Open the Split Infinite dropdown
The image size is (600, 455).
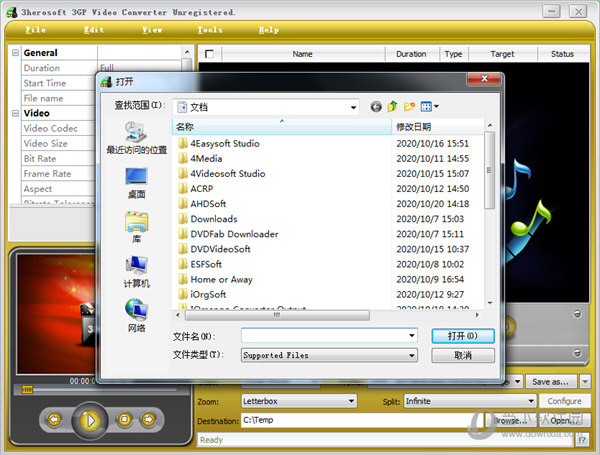pos(531,401)
